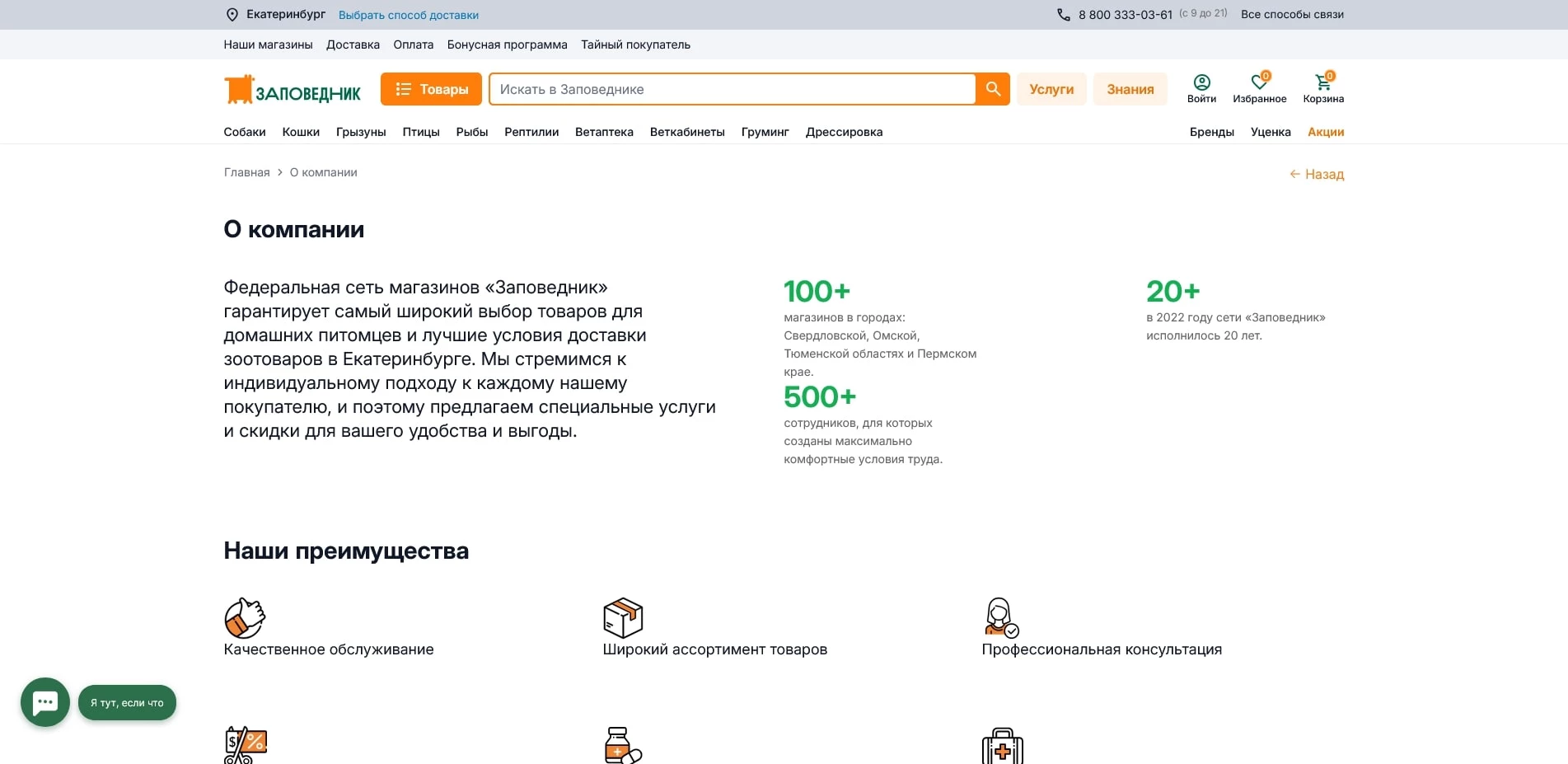This screenshot has width=1568, height=764.
Task: Open Все способы связи options
Action: (x=1292, y=14)
